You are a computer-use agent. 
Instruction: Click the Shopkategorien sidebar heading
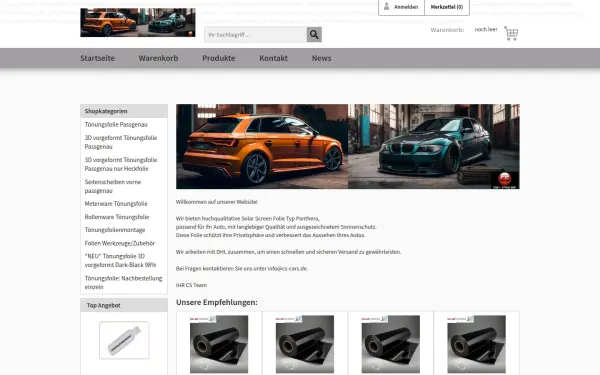106,111
